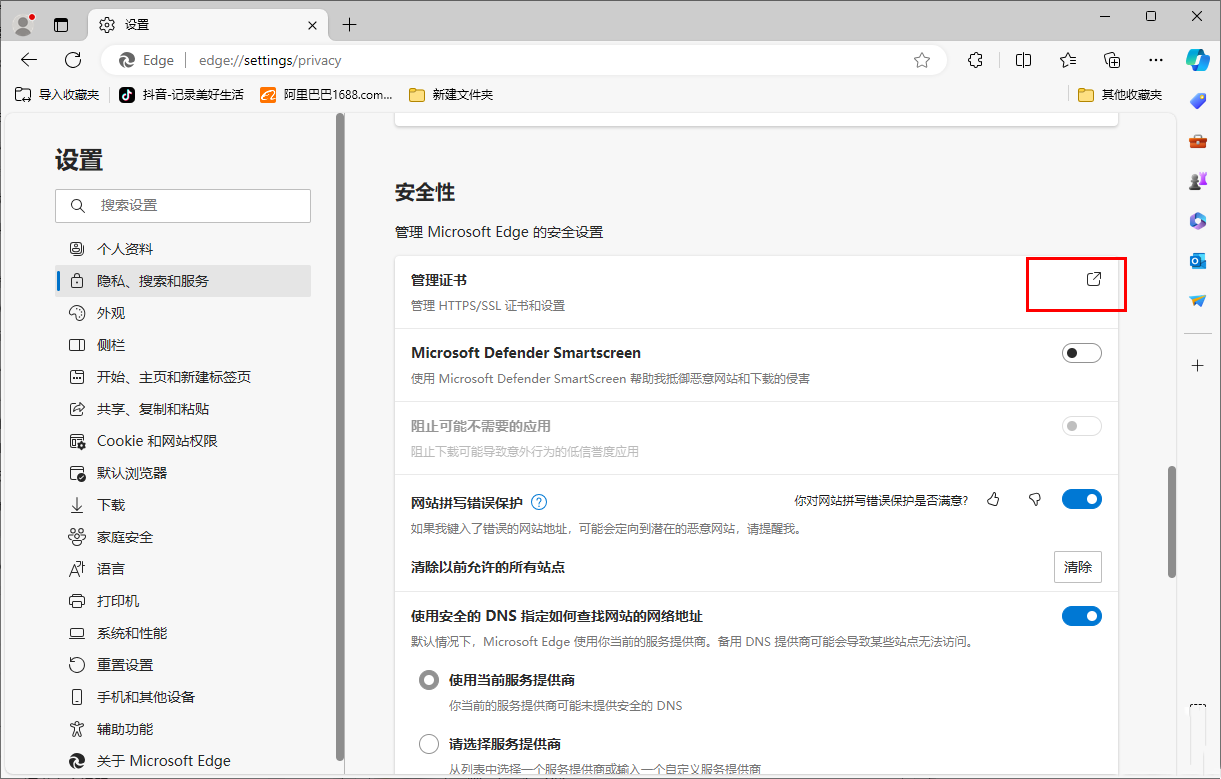
Task: Add this page to favorites with the star
Action: 922,60
